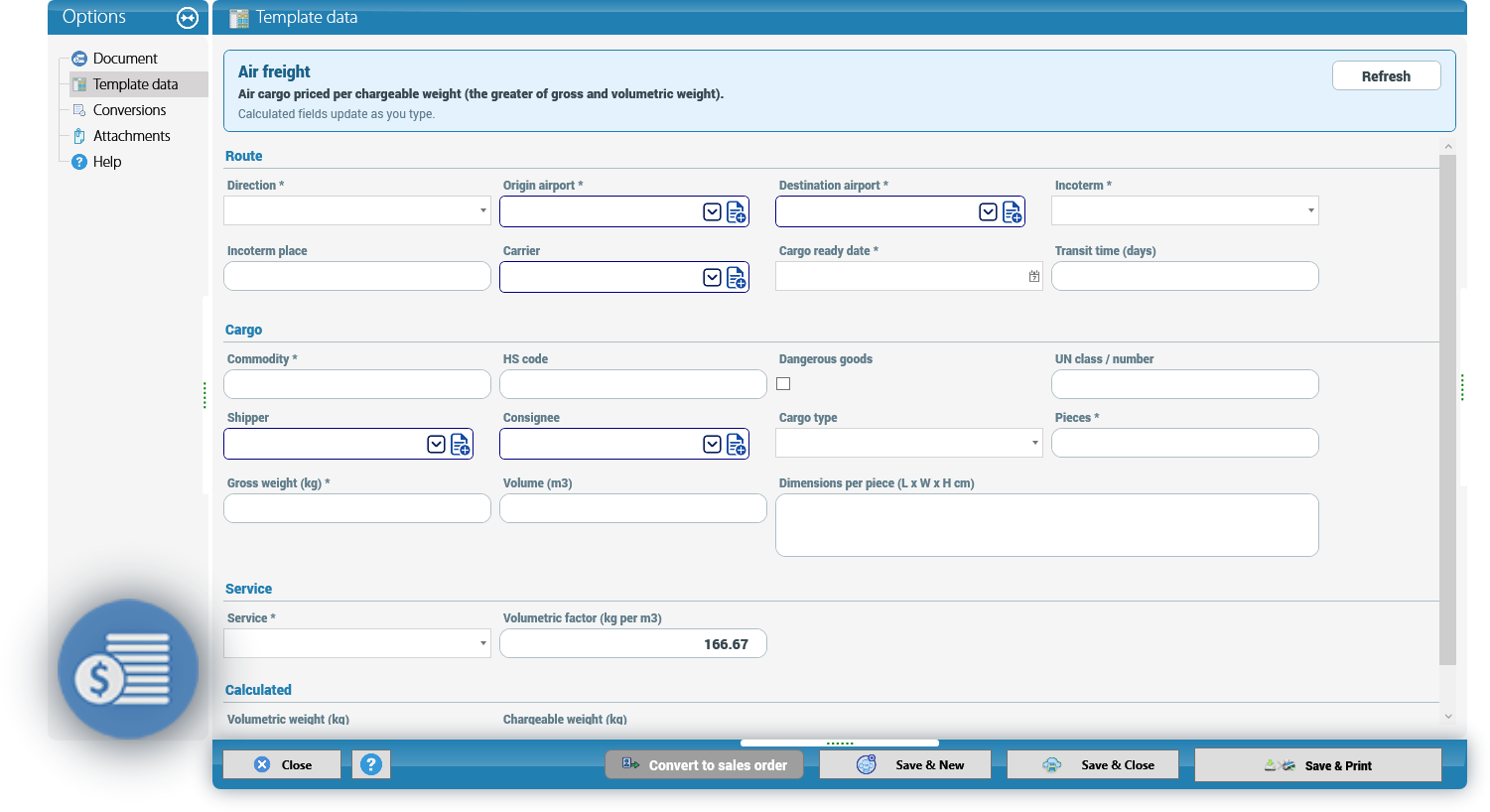This screenshot has width=1490, height=812.
Task: Expand the Service dropdown
Action: pos(357,643)
